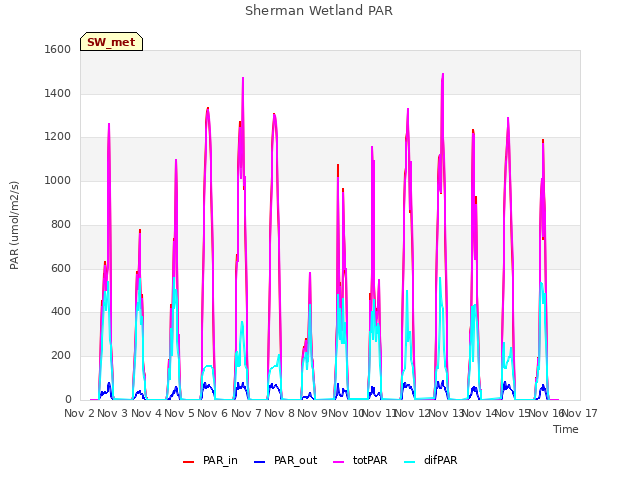
Task: Click the 200 y-axis tick label
Action: [61, 356]
